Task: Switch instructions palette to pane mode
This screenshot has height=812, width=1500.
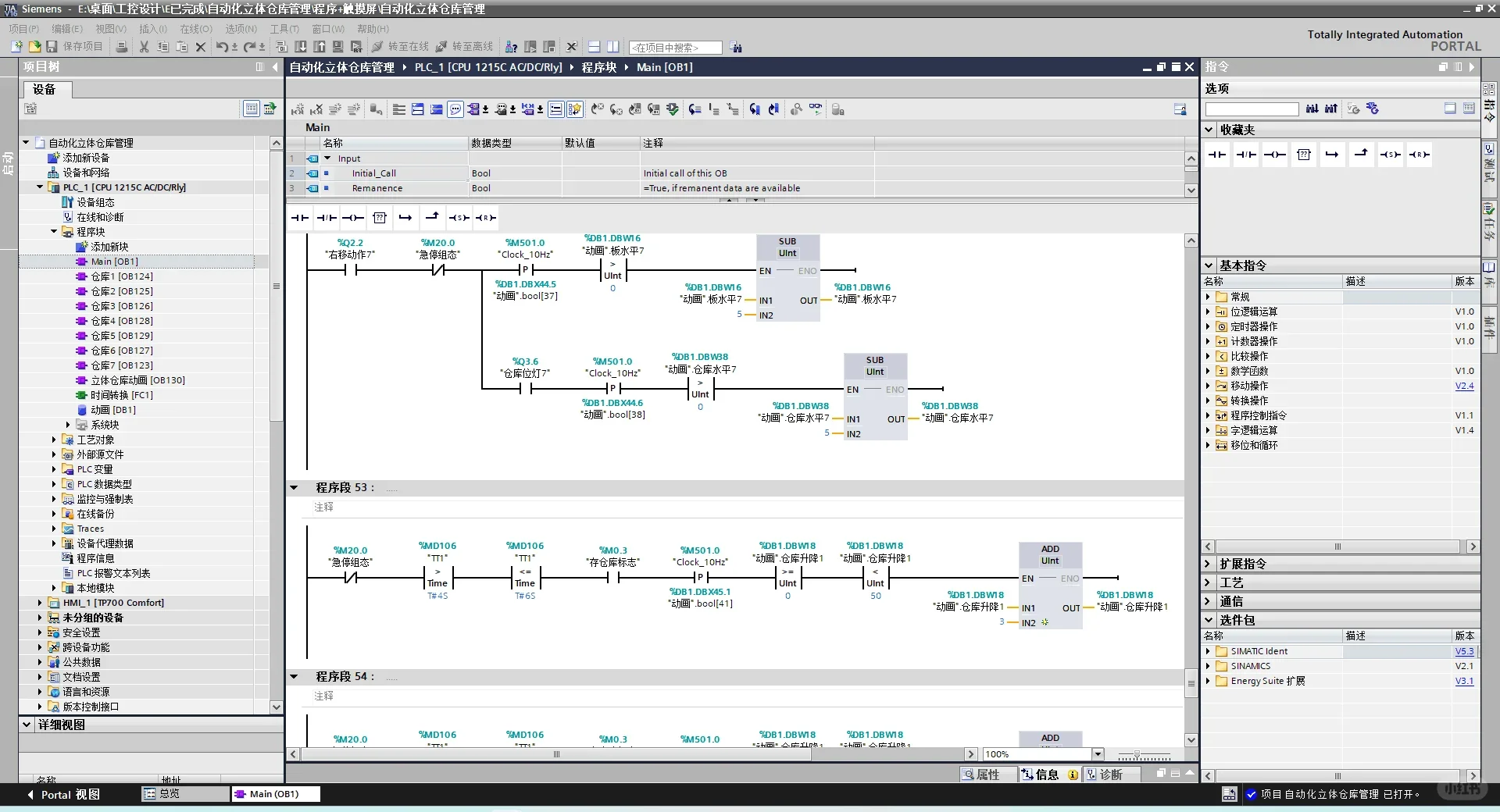Action: pyautogui.click(x=1450, y=109)
